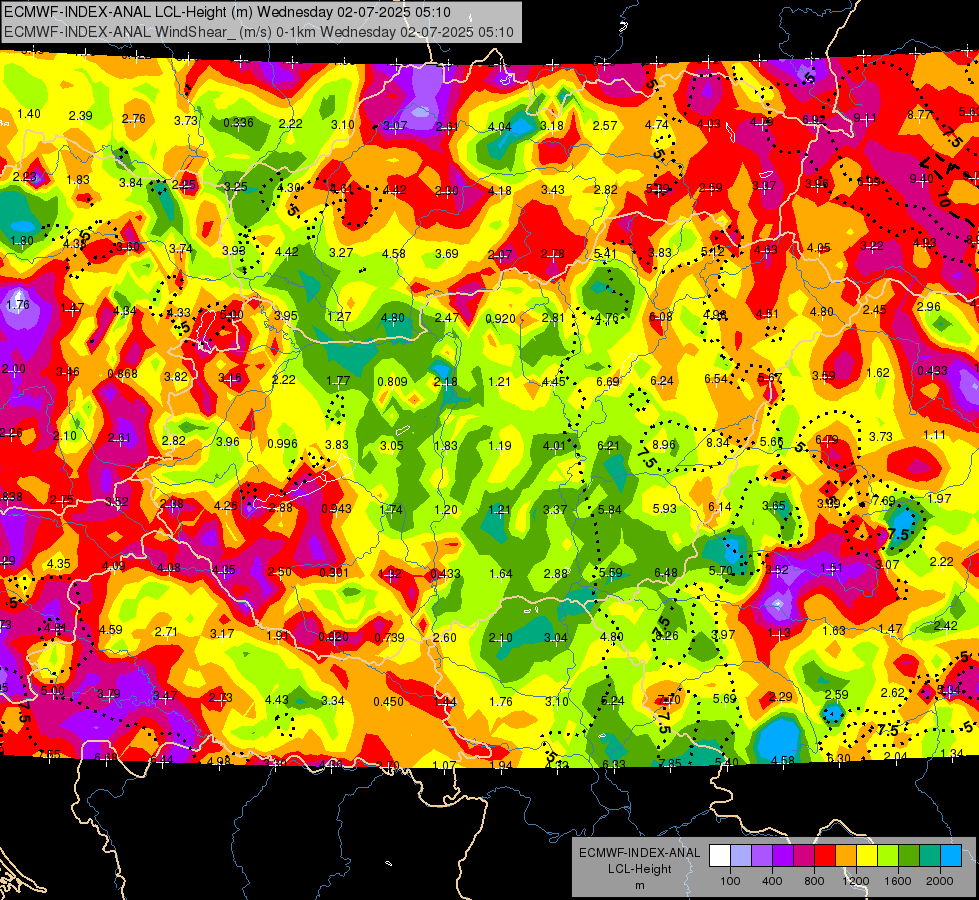
Task: Click the light lavender legend swatch
Action: [x=741, y=856]
